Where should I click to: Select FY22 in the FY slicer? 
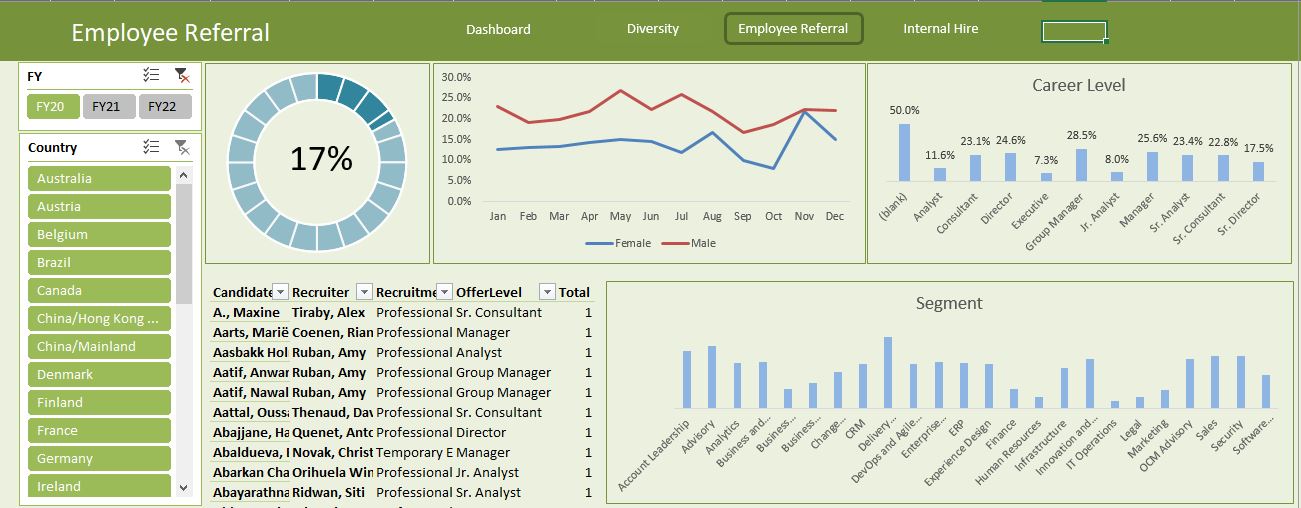coord(165,106)
